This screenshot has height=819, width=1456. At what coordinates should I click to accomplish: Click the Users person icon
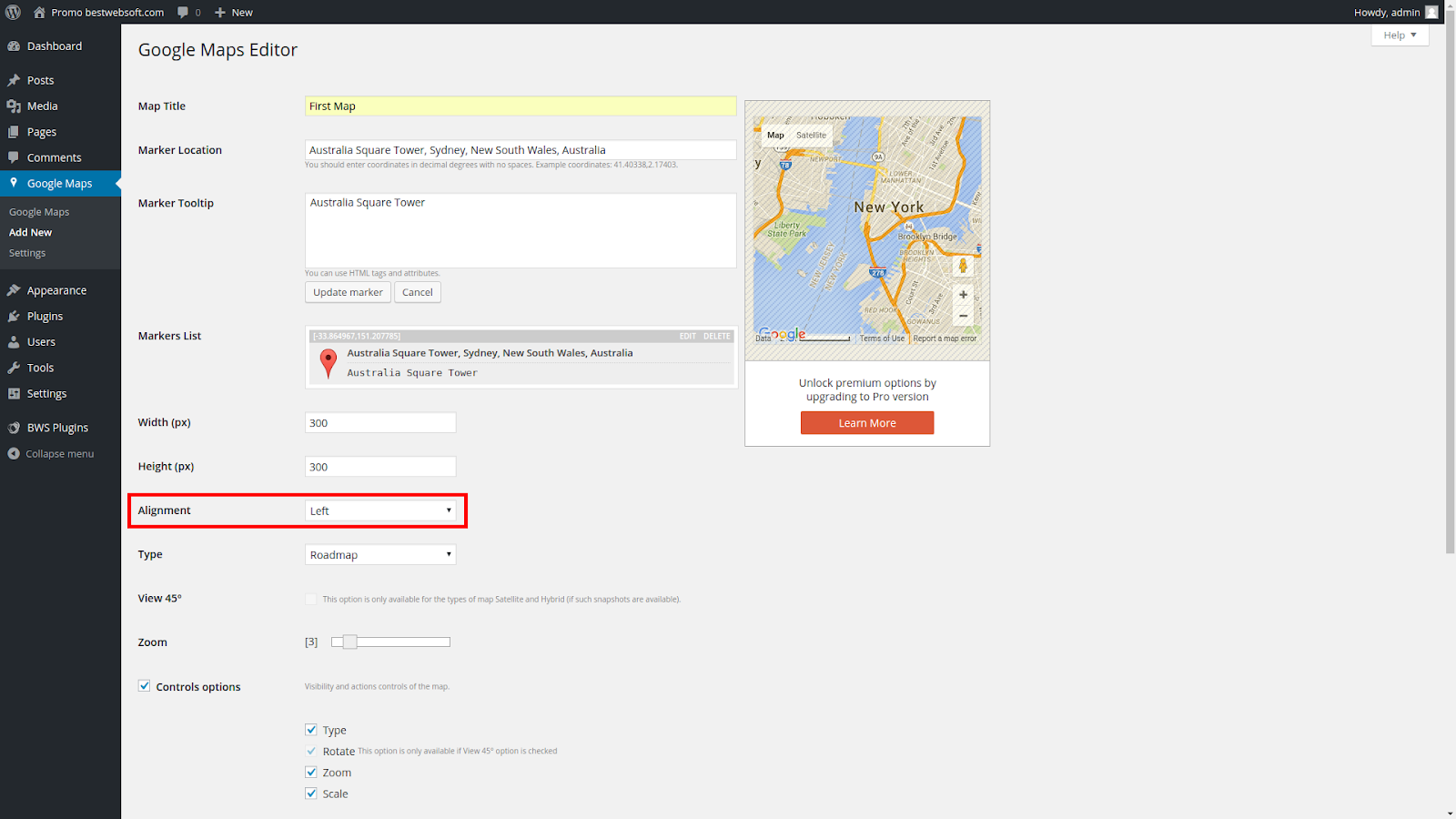(14, 342)
